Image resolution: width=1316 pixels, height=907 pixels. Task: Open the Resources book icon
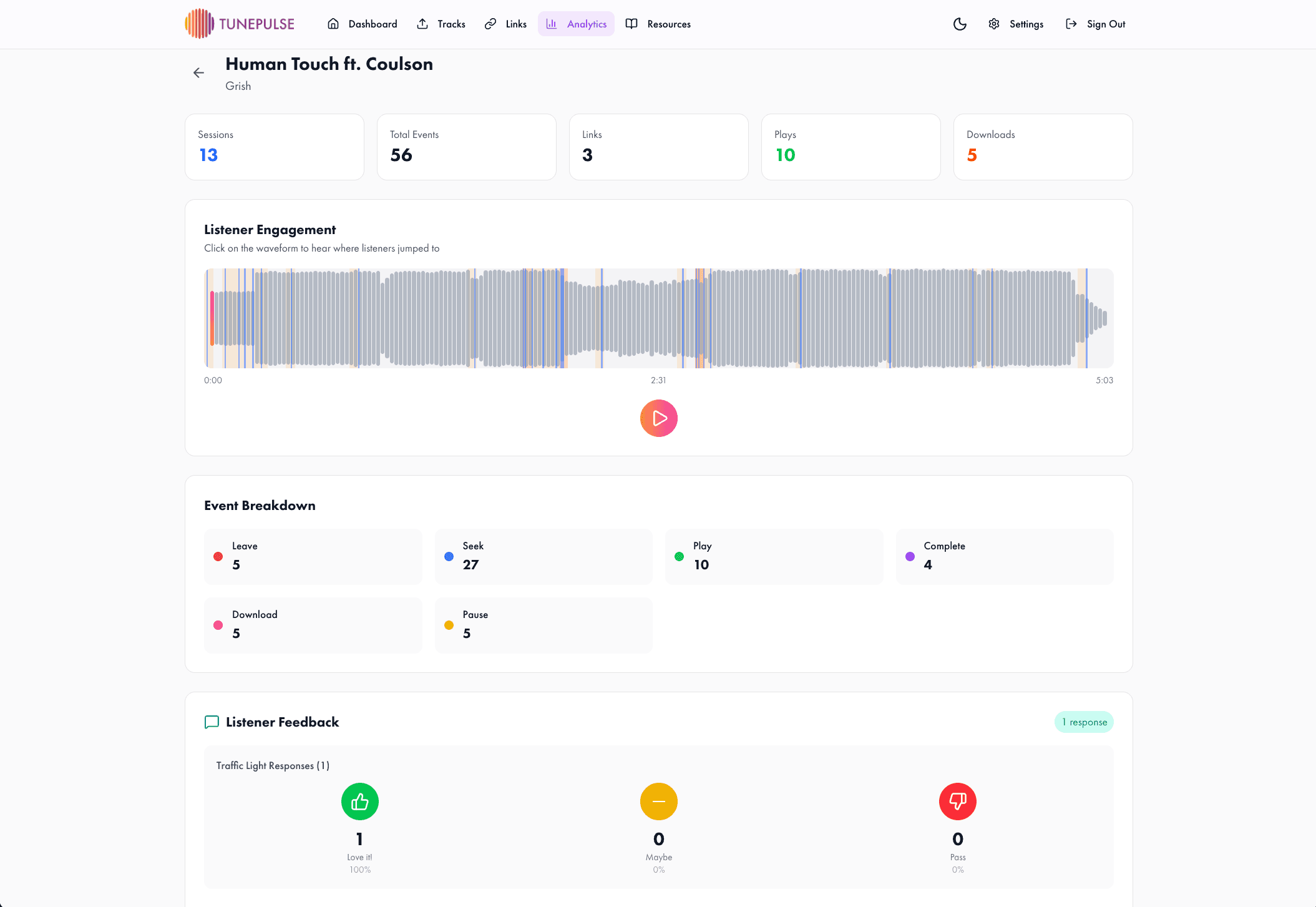coord(631,24)
